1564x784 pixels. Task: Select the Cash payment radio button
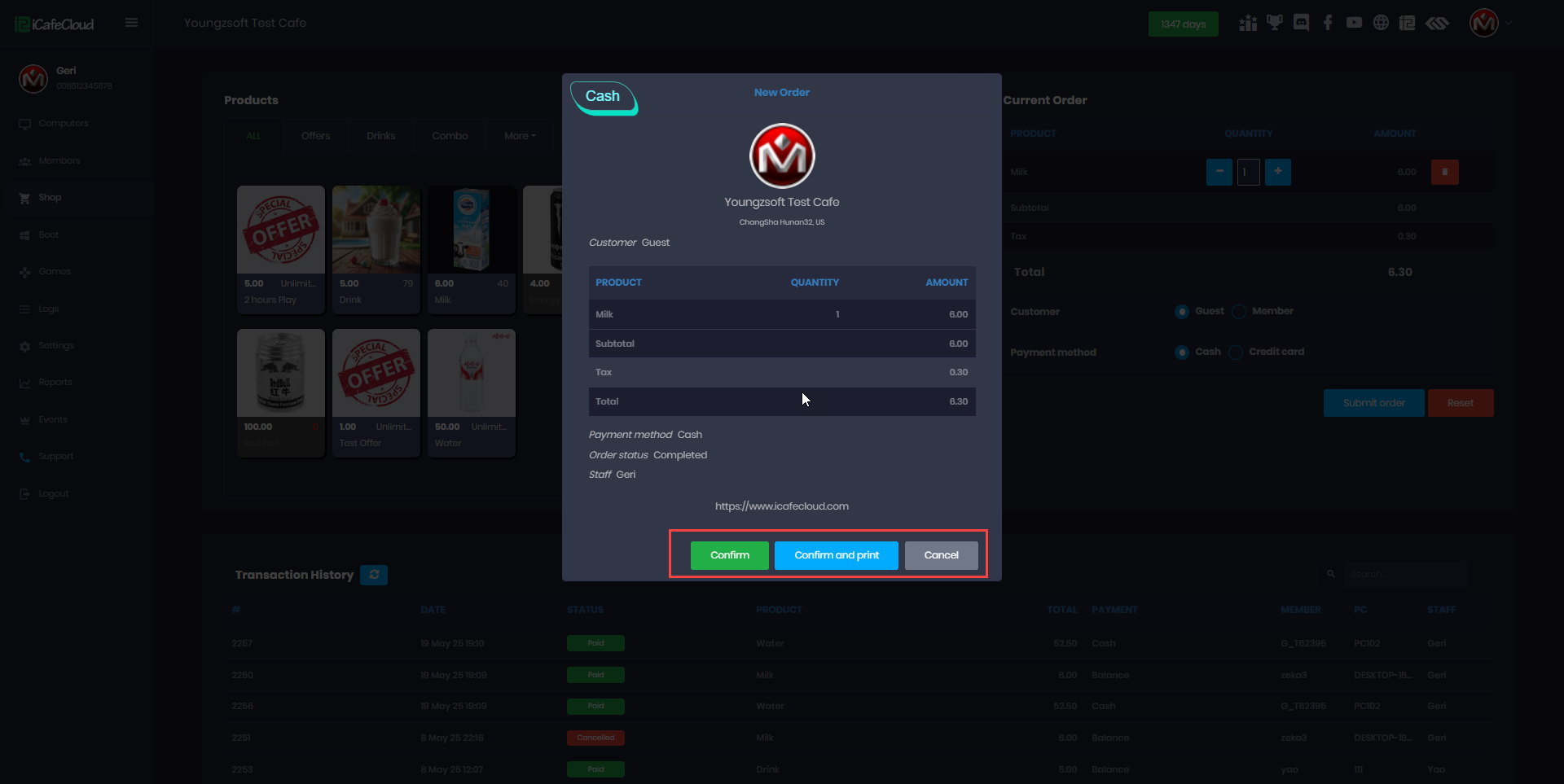tap(1182, 353)
